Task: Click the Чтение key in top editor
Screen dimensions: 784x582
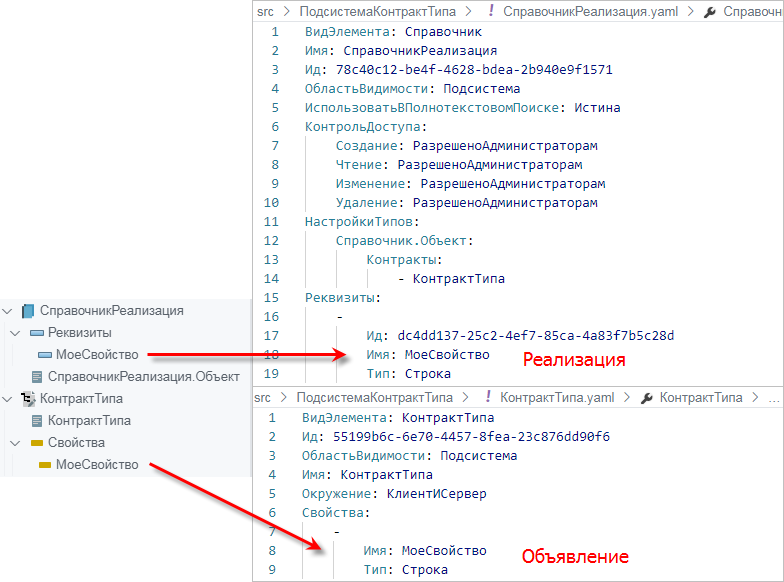Action: coord(359,165)
